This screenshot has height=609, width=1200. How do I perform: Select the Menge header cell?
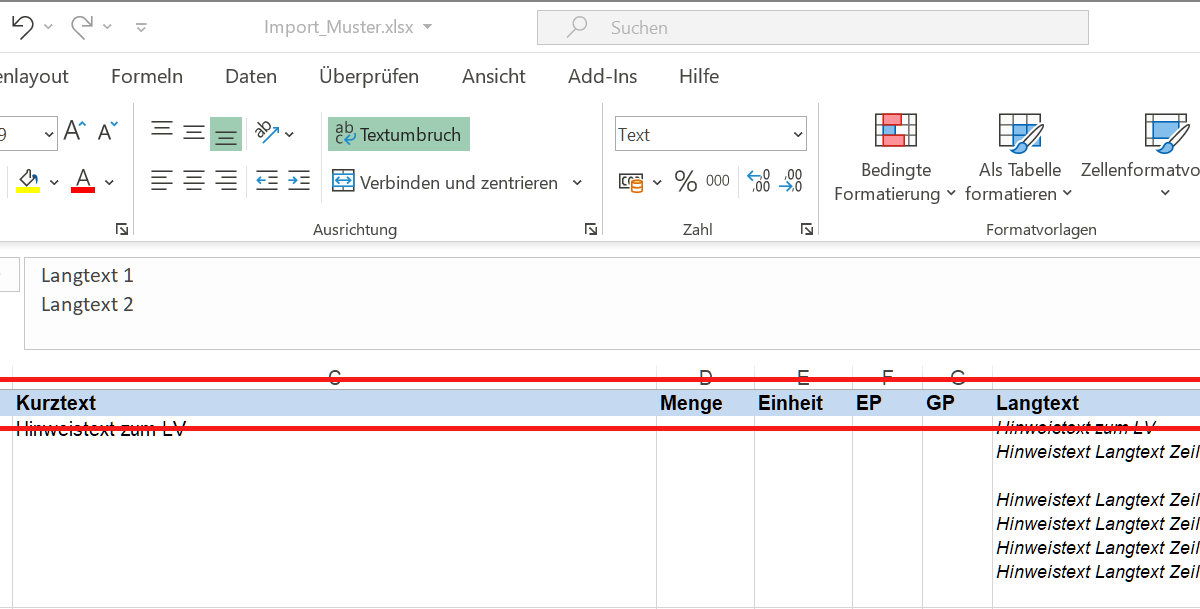[705, 403]
